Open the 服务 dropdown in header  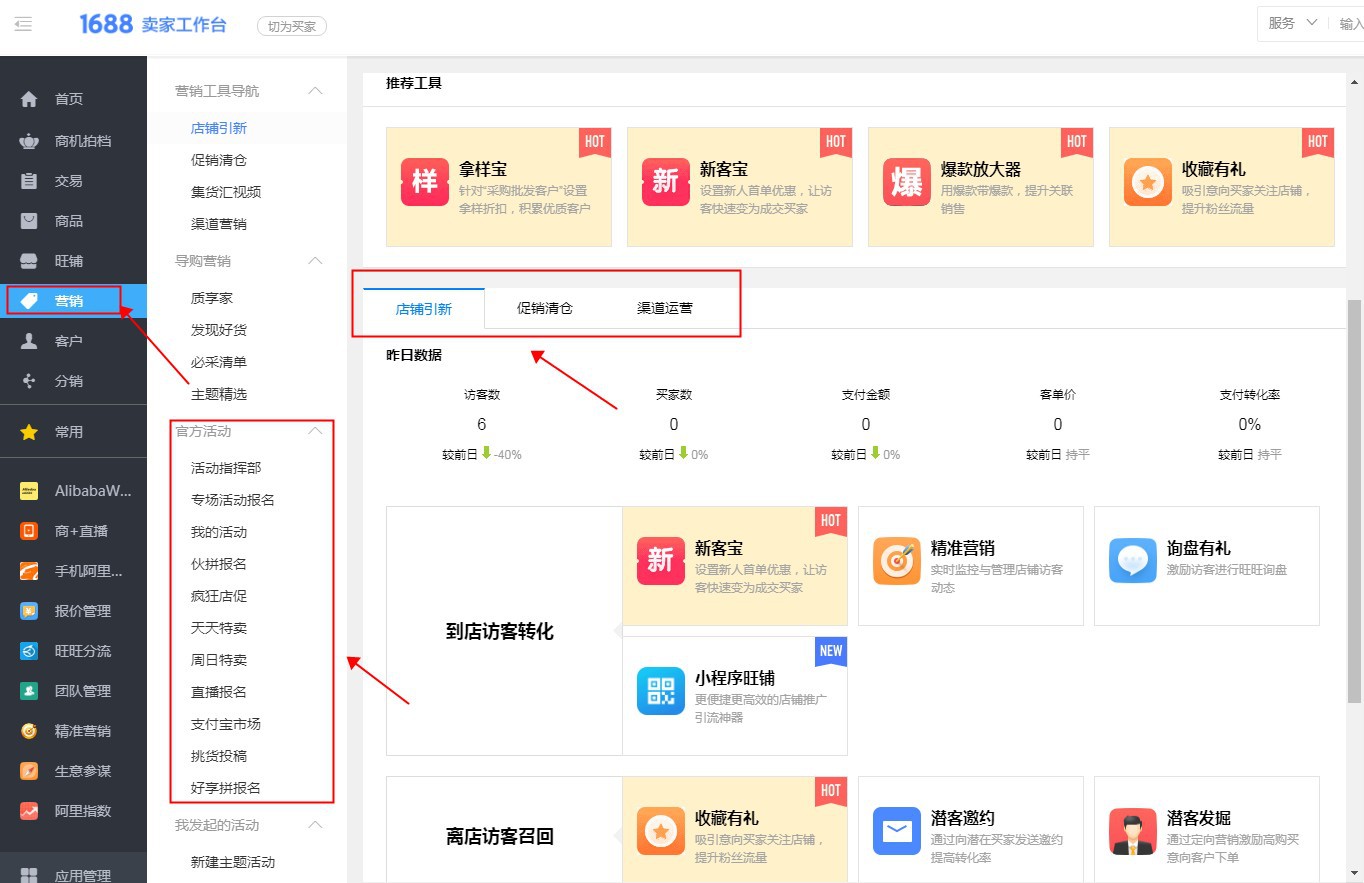pyautogui.click(x=1293, y=24)
